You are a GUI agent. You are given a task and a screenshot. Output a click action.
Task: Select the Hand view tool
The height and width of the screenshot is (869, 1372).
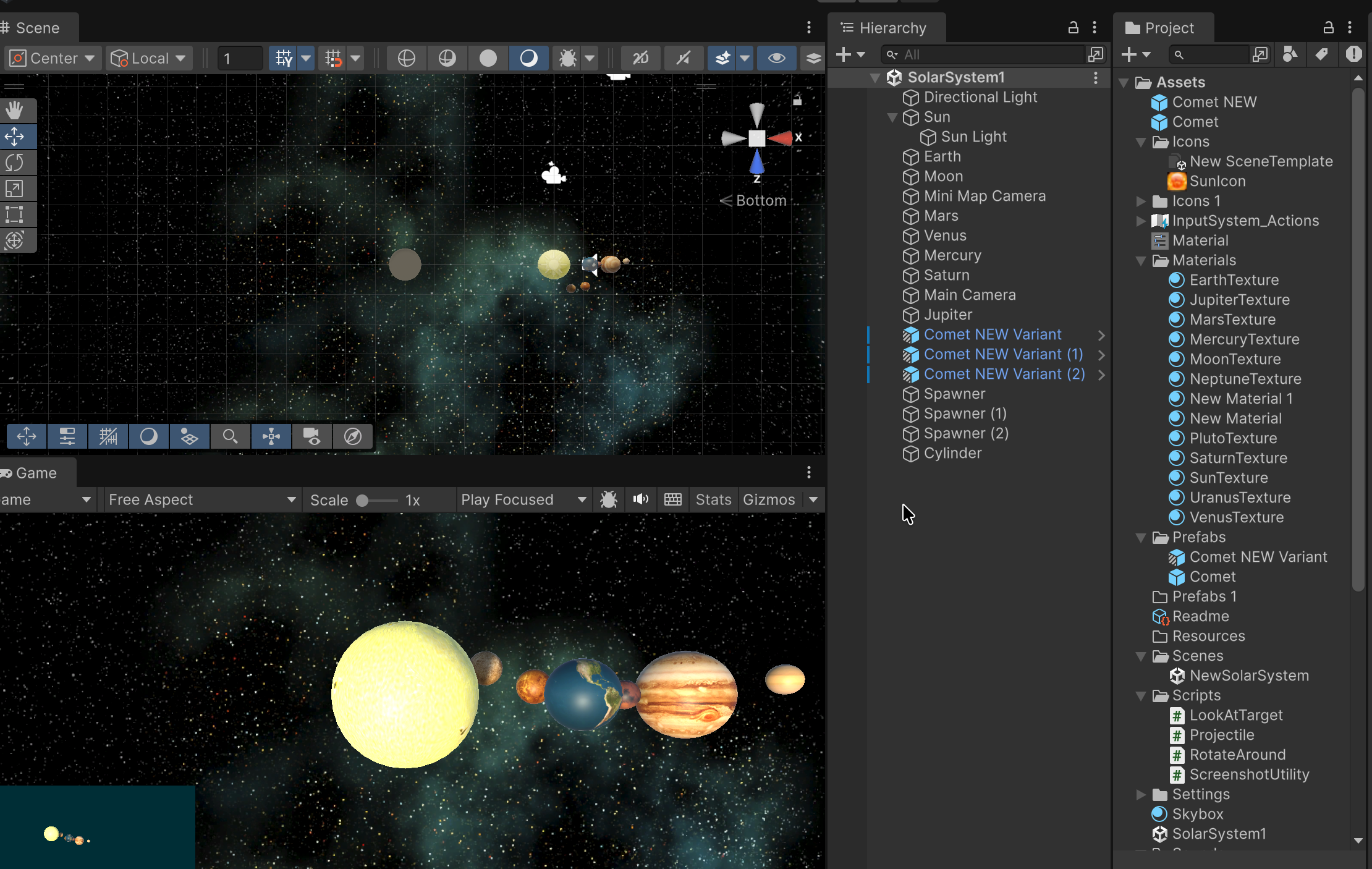coord(15,111)
